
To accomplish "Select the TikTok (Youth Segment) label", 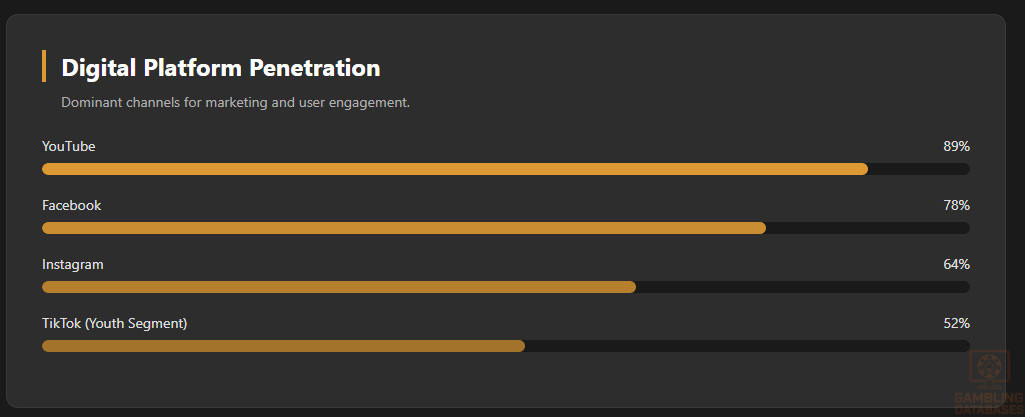I will click(x=115, y=323).
